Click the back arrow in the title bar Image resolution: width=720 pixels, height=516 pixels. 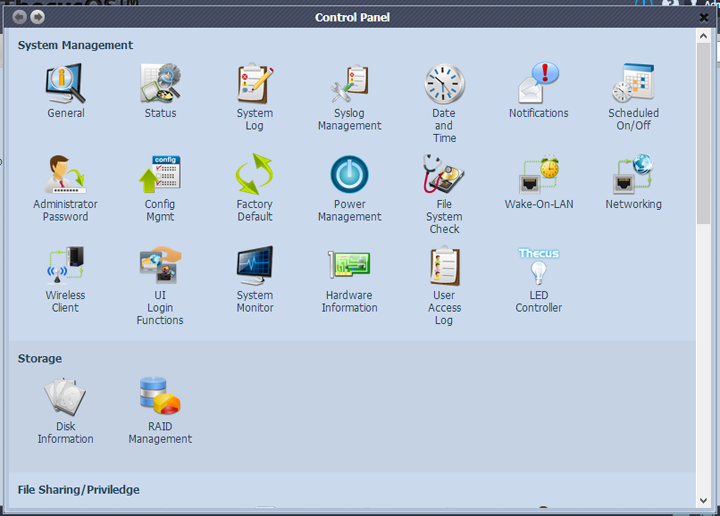(x=19, y=17)
